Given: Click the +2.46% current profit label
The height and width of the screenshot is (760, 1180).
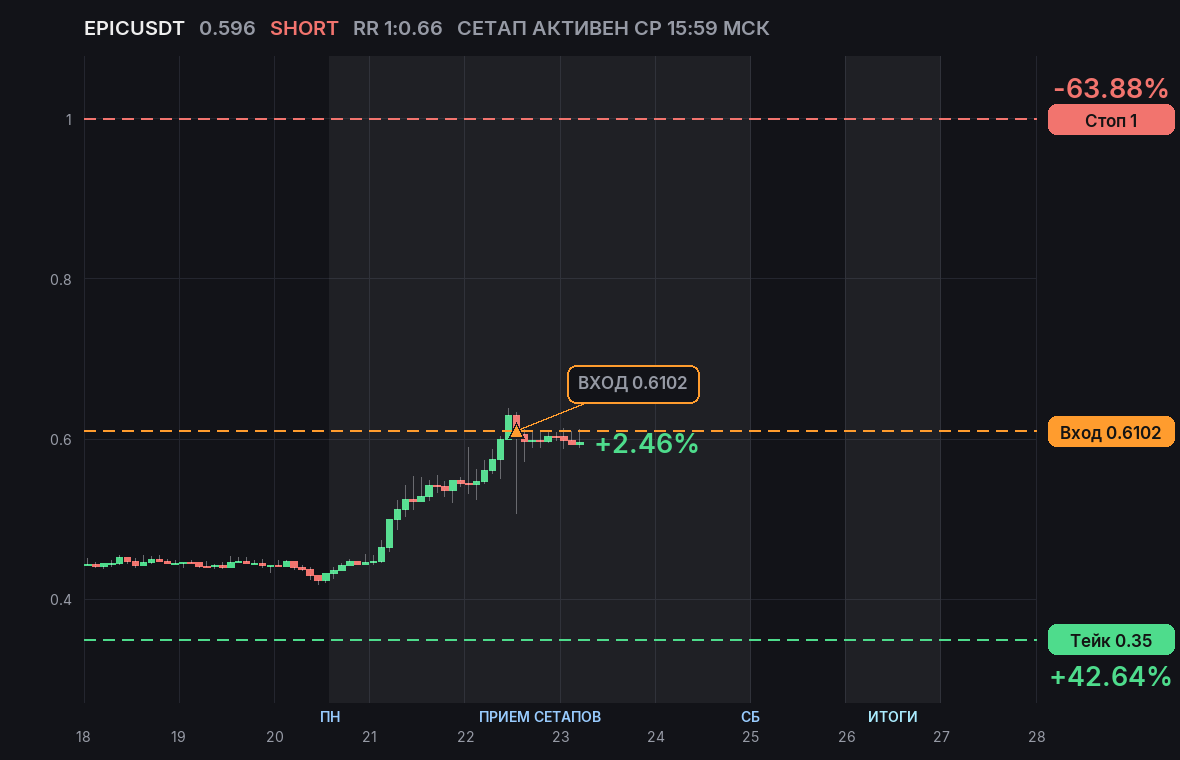Looking at the screenshot, I should tap(646, 443).
